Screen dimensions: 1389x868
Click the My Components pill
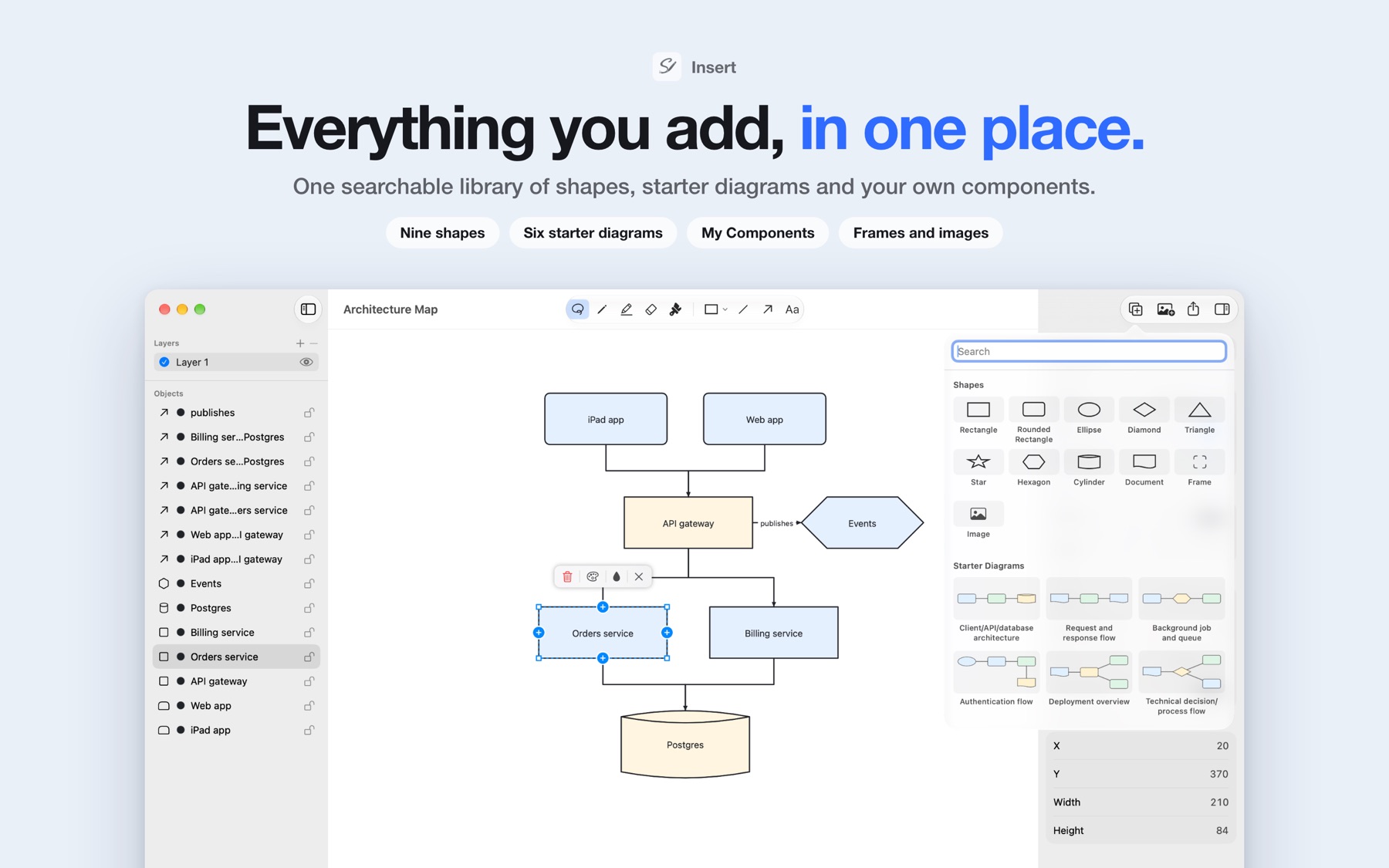pos(758,233)
